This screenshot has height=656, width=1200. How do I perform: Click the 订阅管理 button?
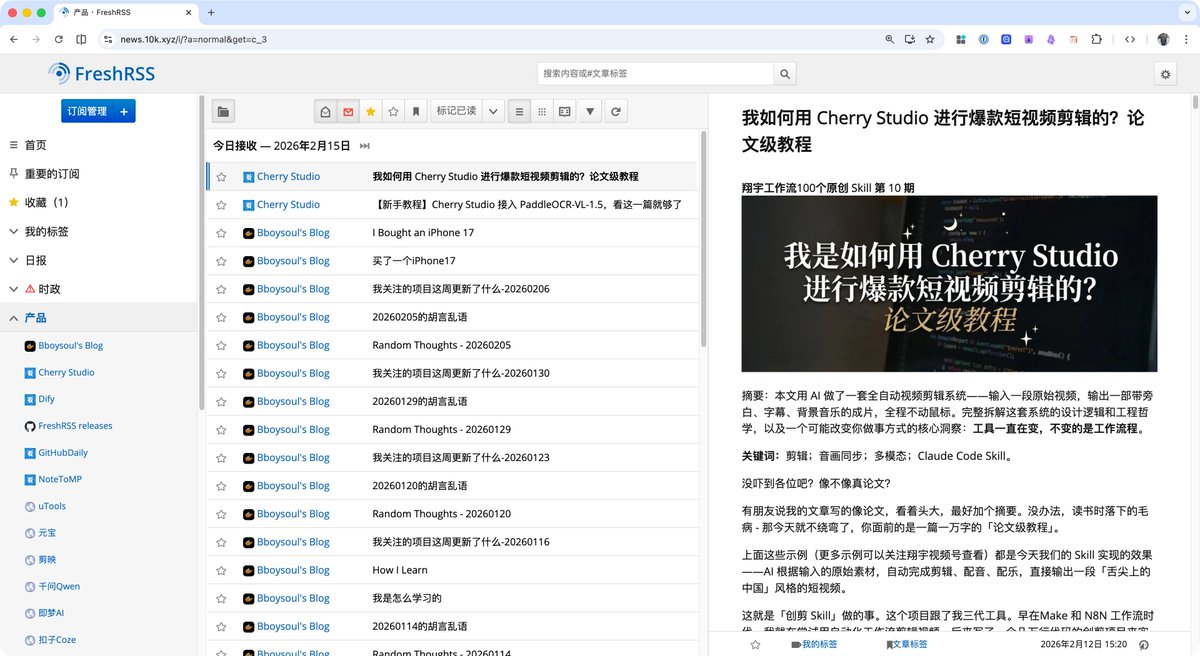[87, 111]
